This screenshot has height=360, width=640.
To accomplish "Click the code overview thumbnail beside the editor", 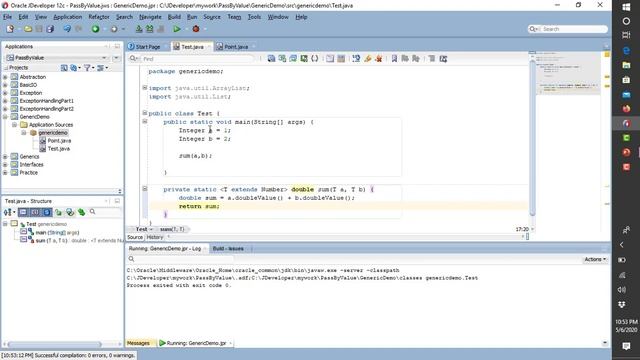I will pyautogui.click(x=568, y=73).
